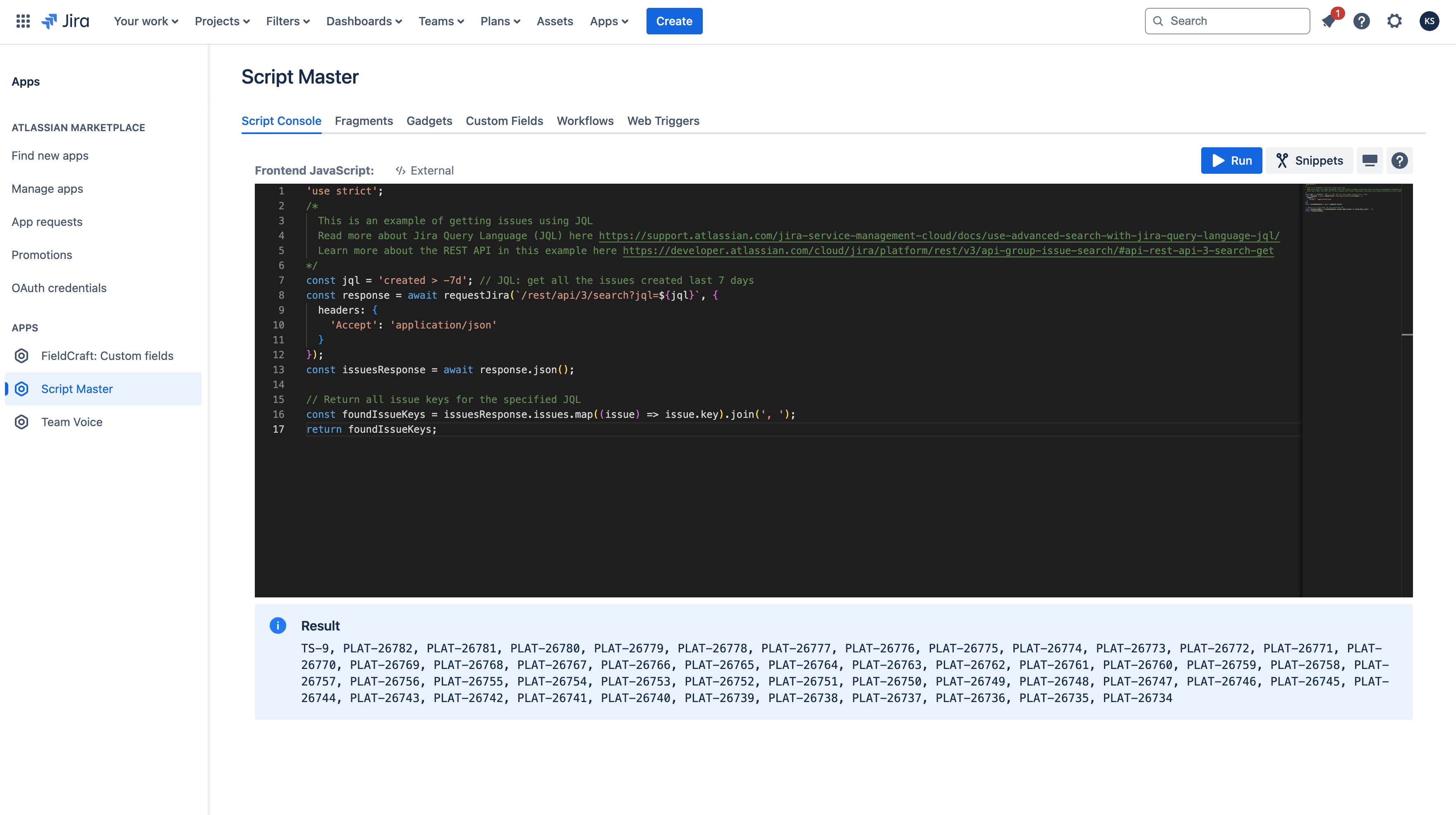The height and width of the screenshot is (815, 1456).
Task: Open the Apps dropdown in top navigation
Action: point(609,21)
